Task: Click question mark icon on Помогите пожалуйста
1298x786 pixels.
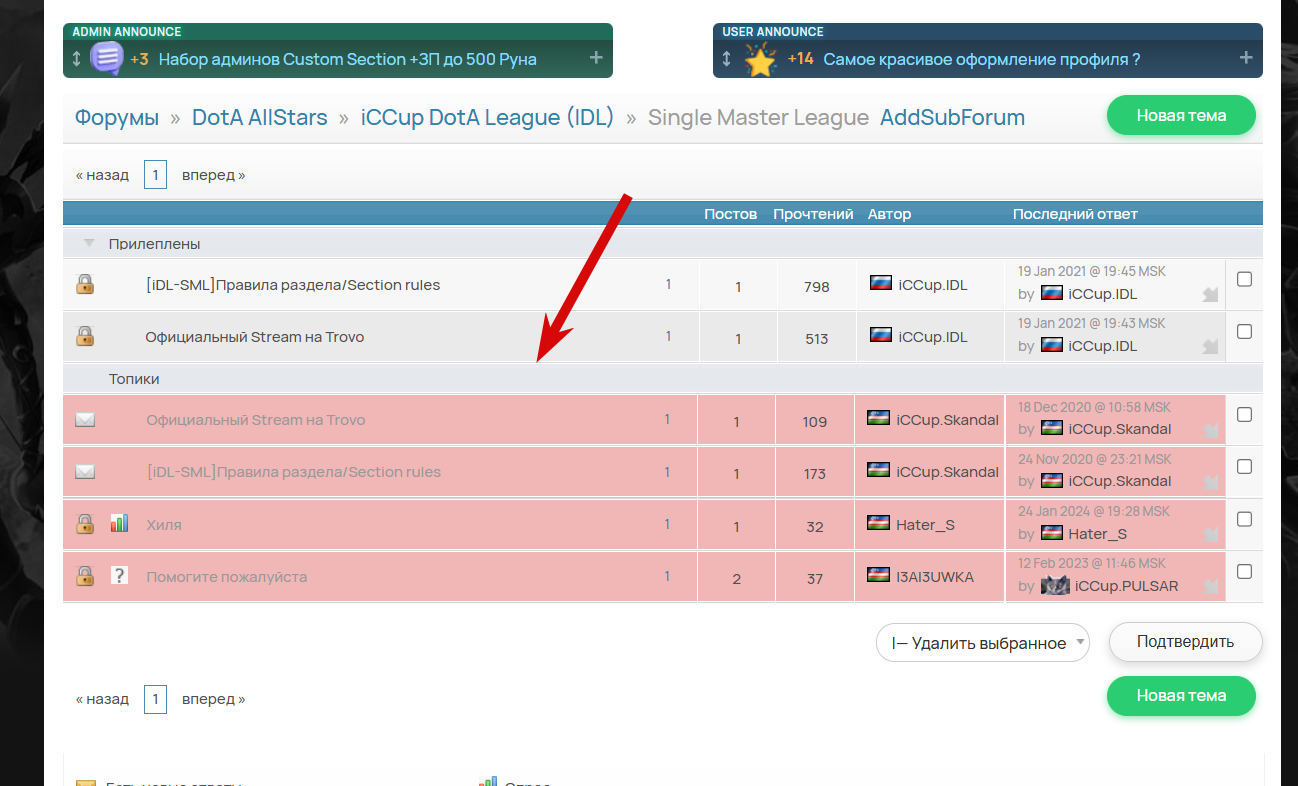Action: (119, 576)
